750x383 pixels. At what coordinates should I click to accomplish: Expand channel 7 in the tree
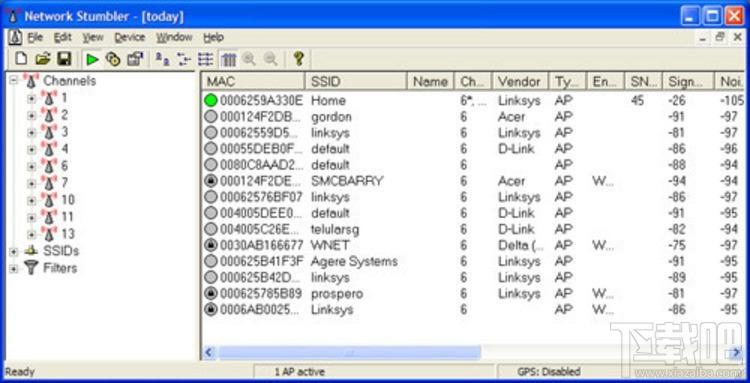(x=32, y=183)
